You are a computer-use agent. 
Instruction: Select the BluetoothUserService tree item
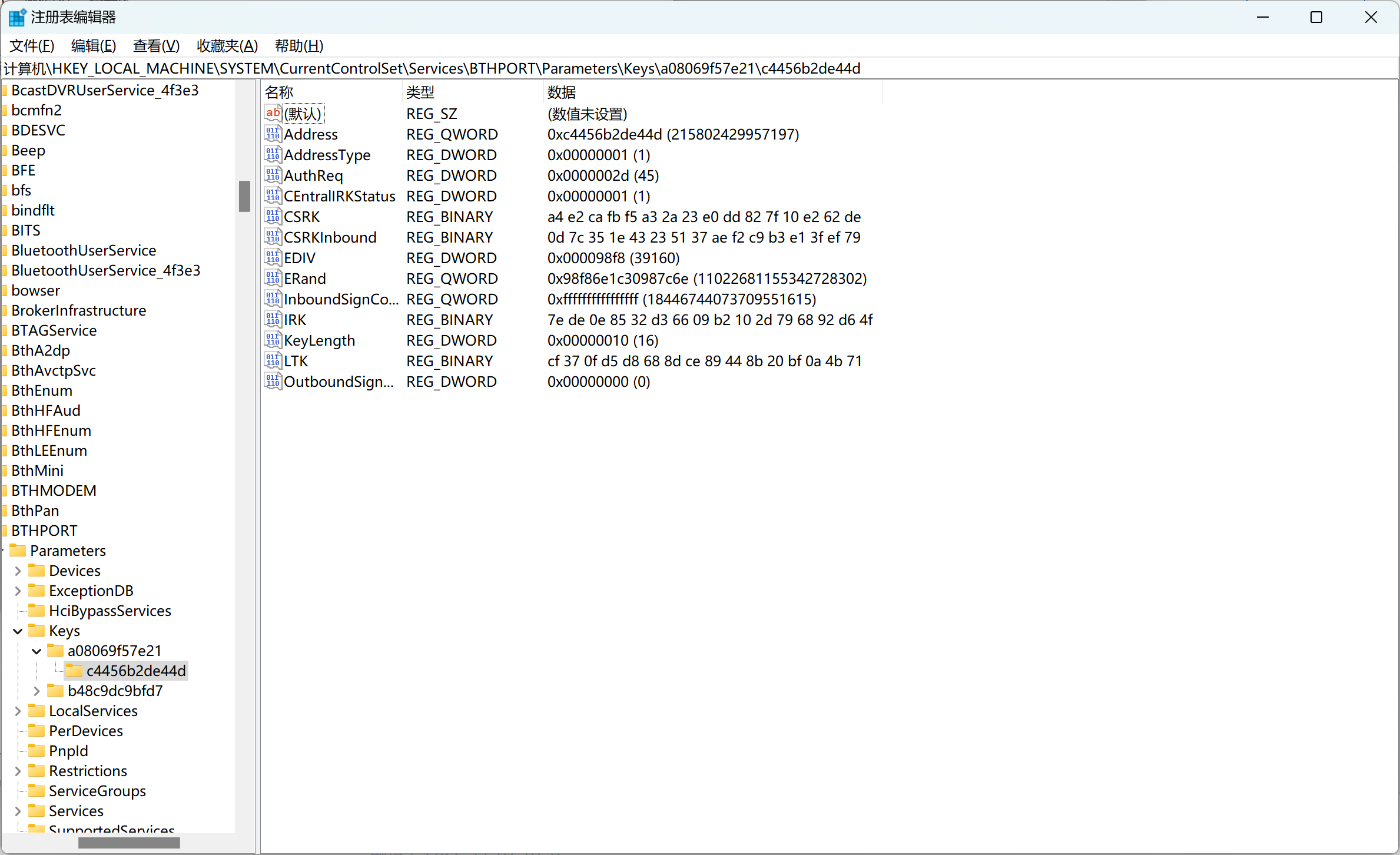84,250
